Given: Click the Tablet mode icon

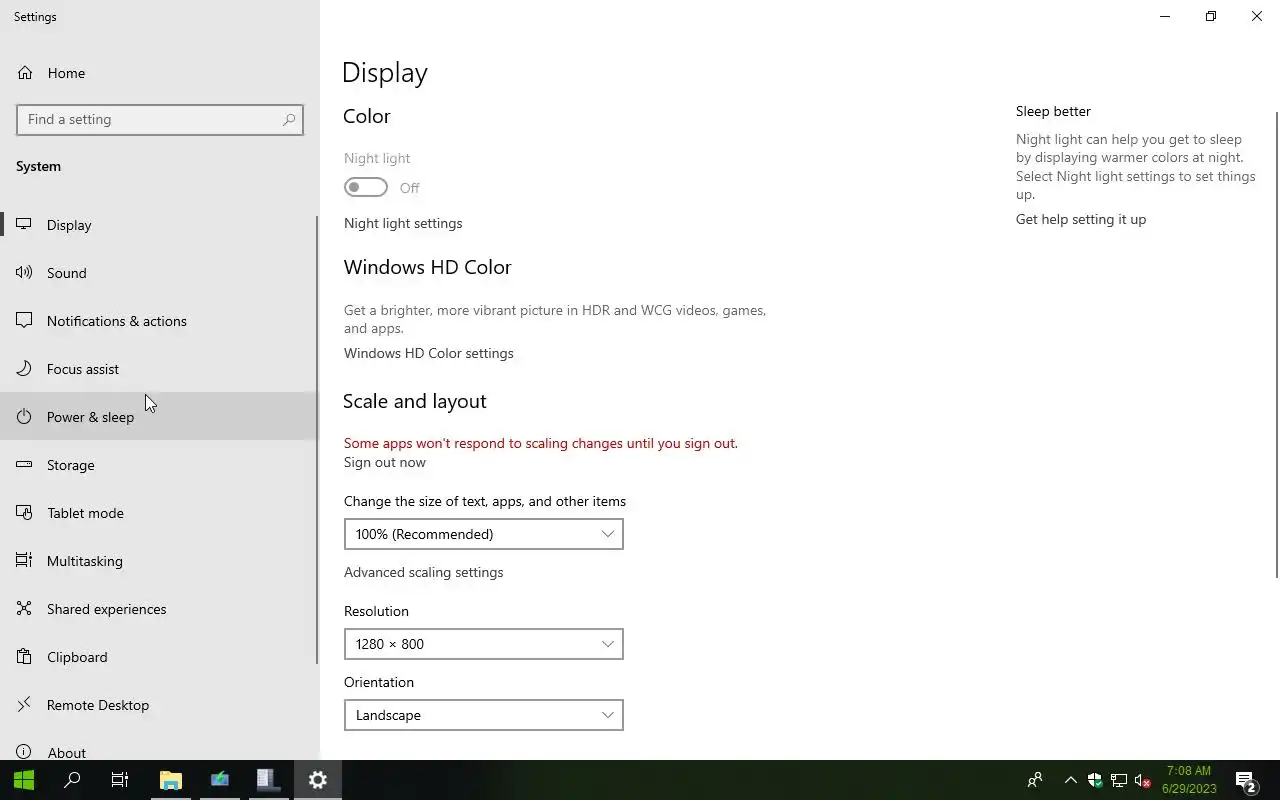Looking at the screenshot, I should click(x=24, y=513).
